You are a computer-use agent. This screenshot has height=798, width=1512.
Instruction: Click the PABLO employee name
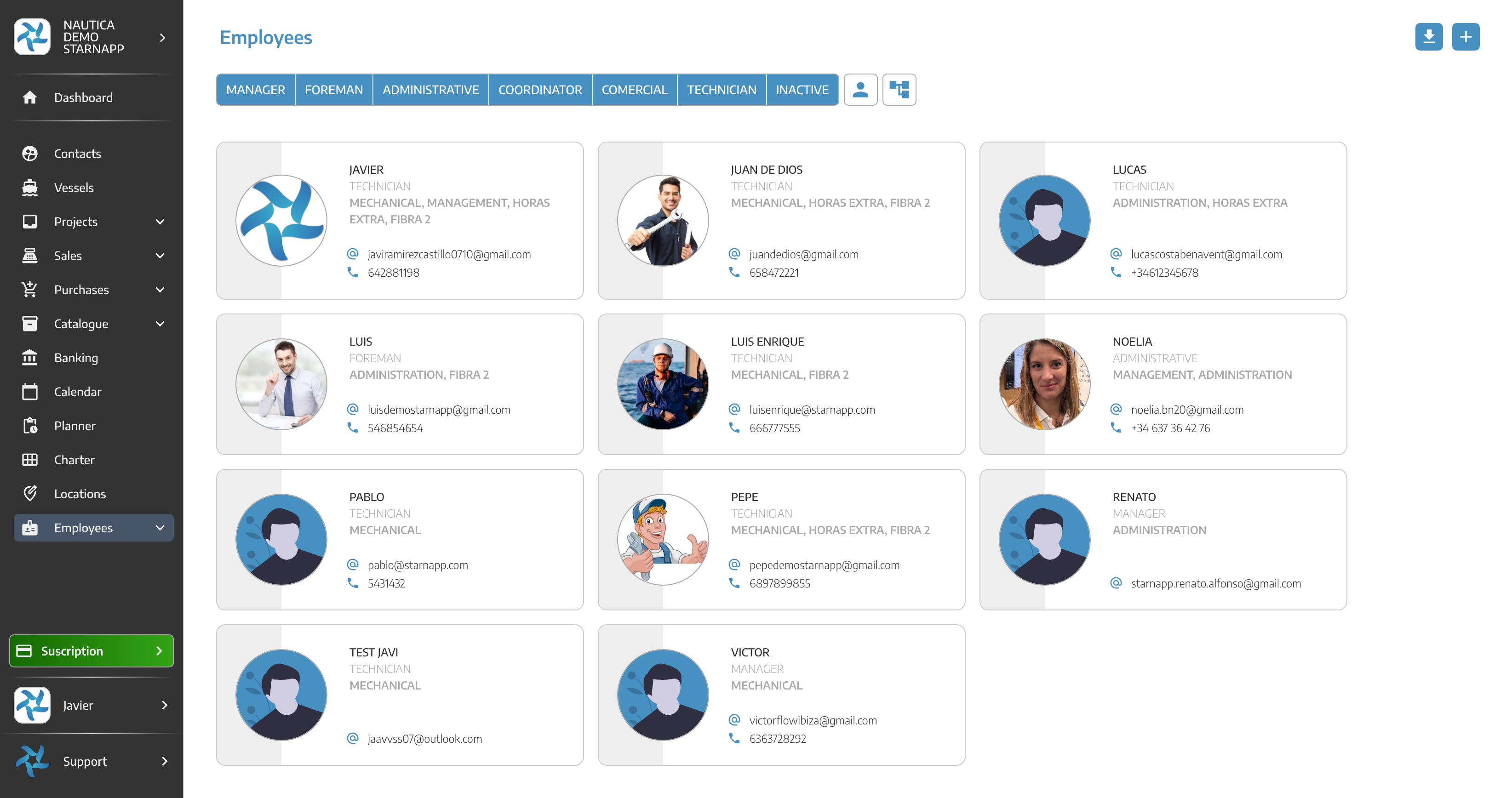[367, 497]
